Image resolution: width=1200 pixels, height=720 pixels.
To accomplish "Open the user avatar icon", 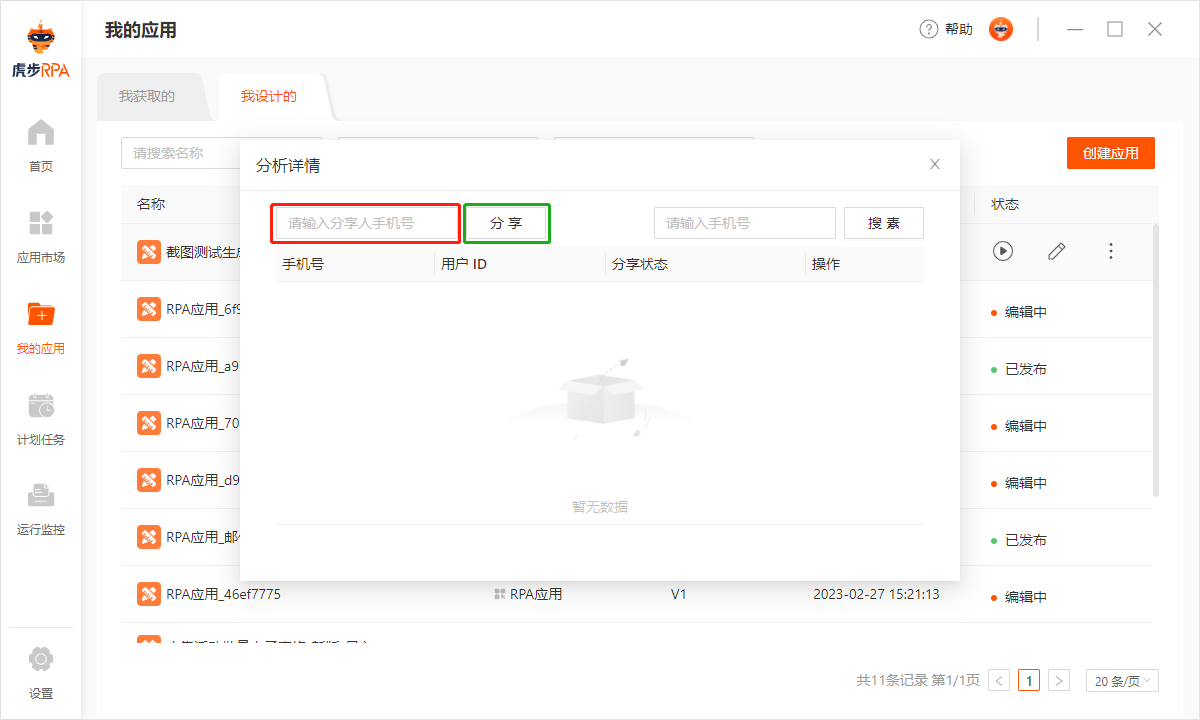I will click(x=1001, y=29).
